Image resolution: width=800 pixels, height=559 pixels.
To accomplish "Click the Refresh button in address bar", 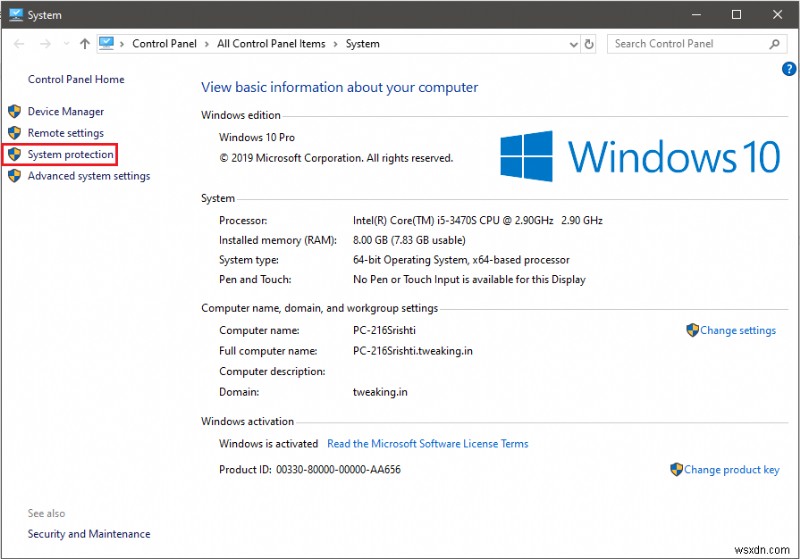I will coord(589,44).
